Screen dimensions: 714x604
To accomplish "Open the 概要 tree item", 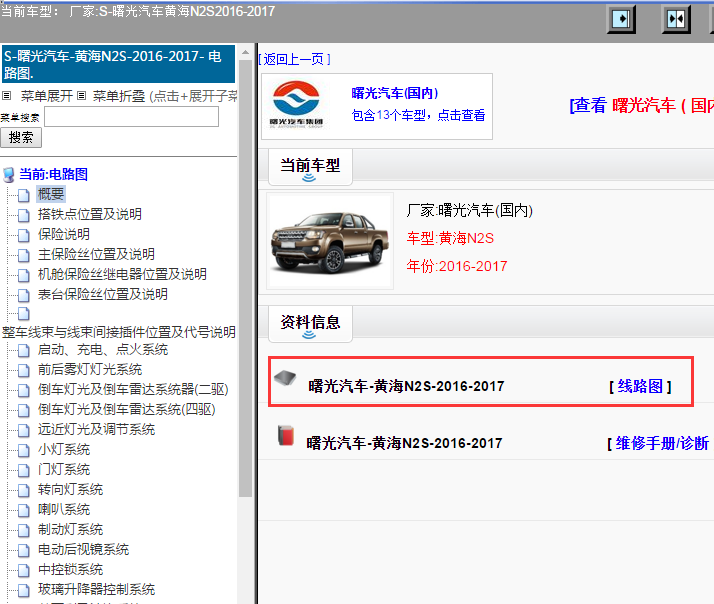I will click(51, 194).
